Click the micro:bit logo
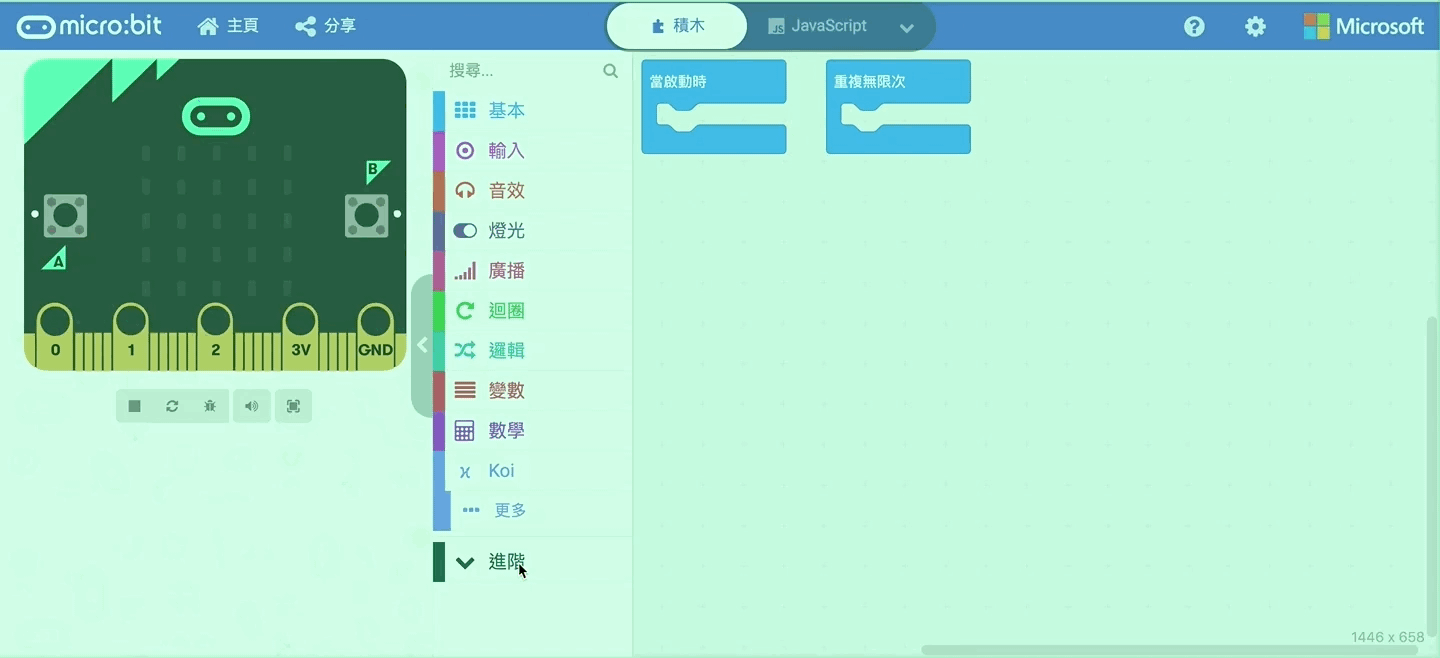 point(89,26)
